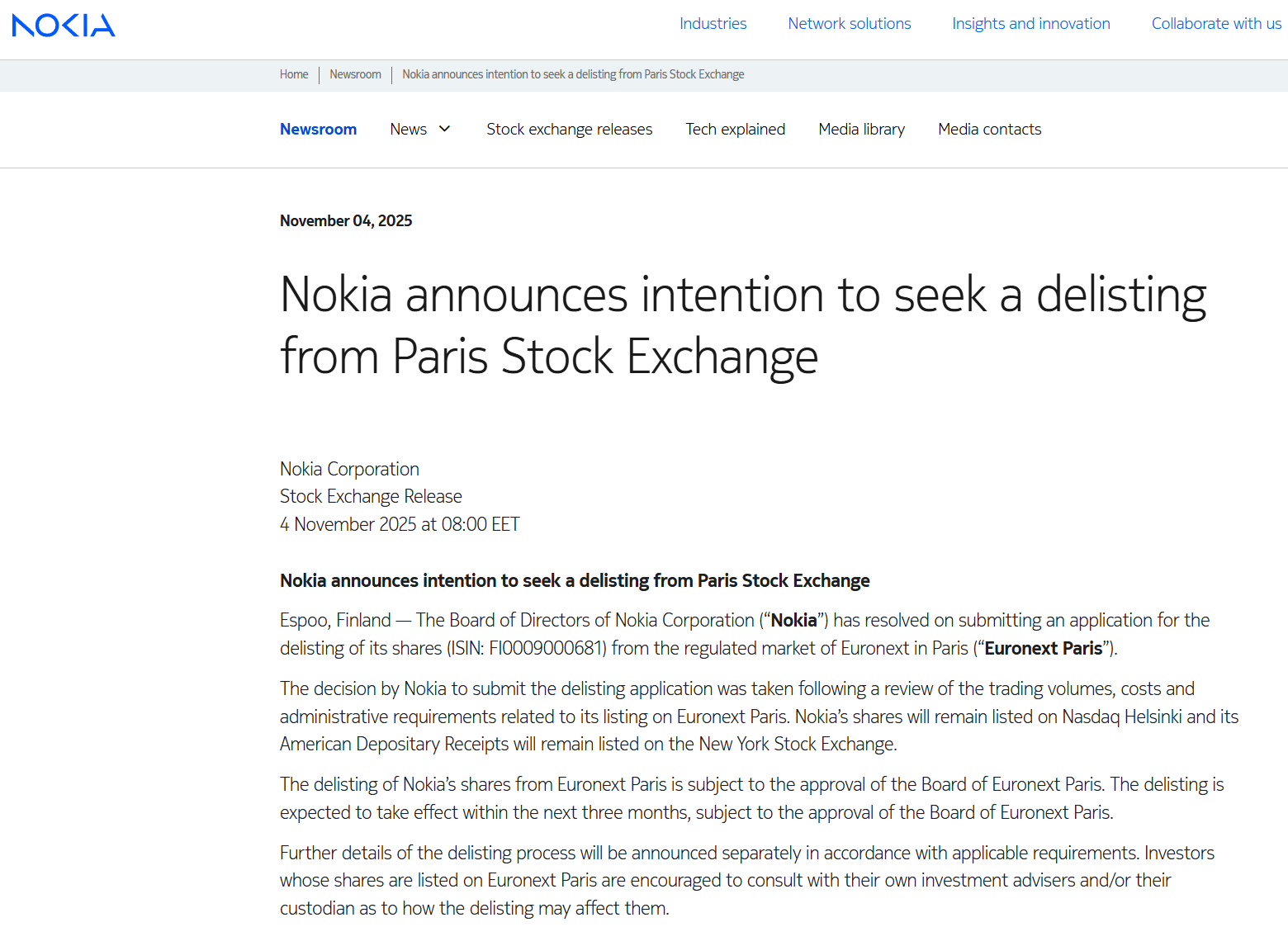
Task: View Media contacts
Action: (x=989, y=130)
